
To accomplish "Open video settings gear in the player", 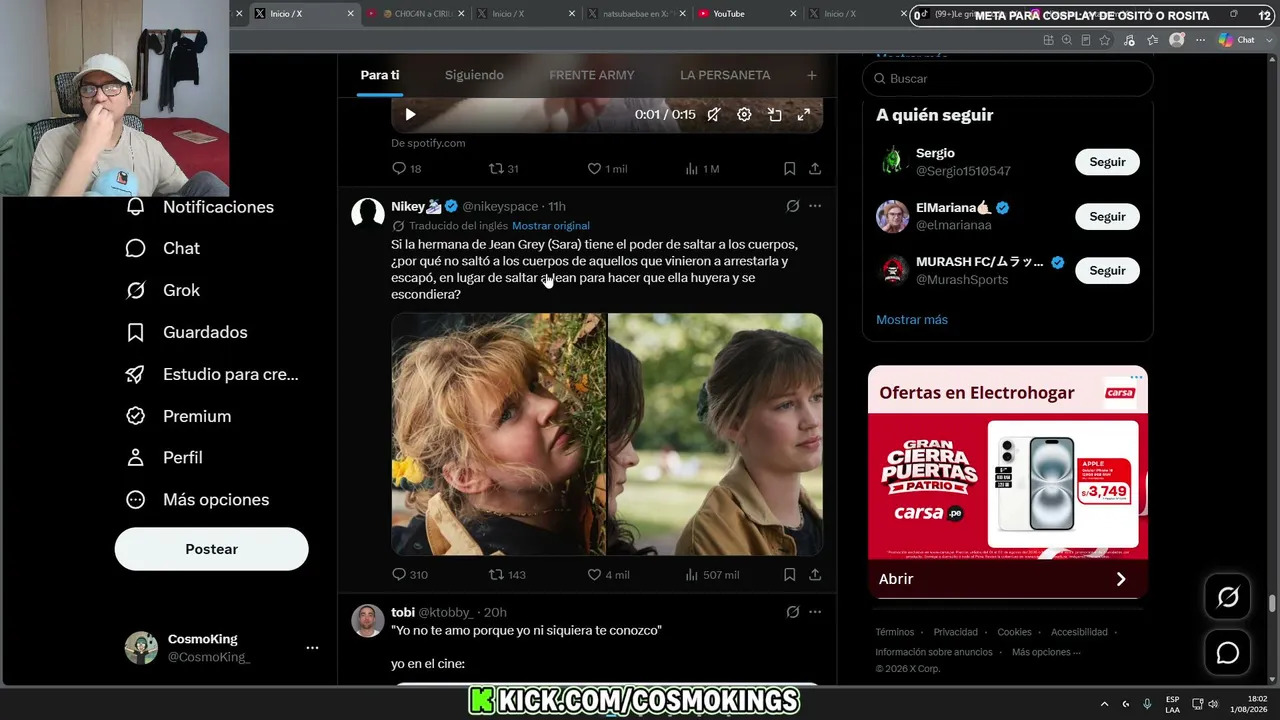I will point(744,114).
